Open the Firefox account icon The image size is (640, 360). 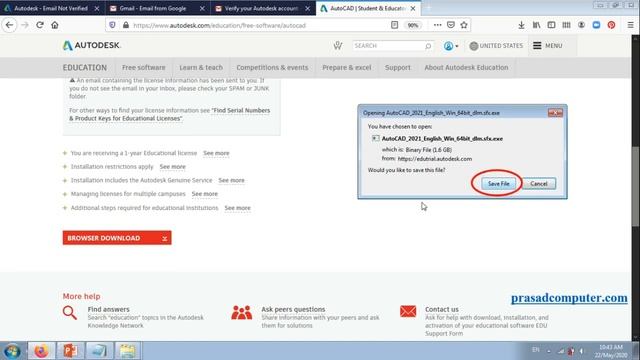pyautogui.click(x=581, y=25)
